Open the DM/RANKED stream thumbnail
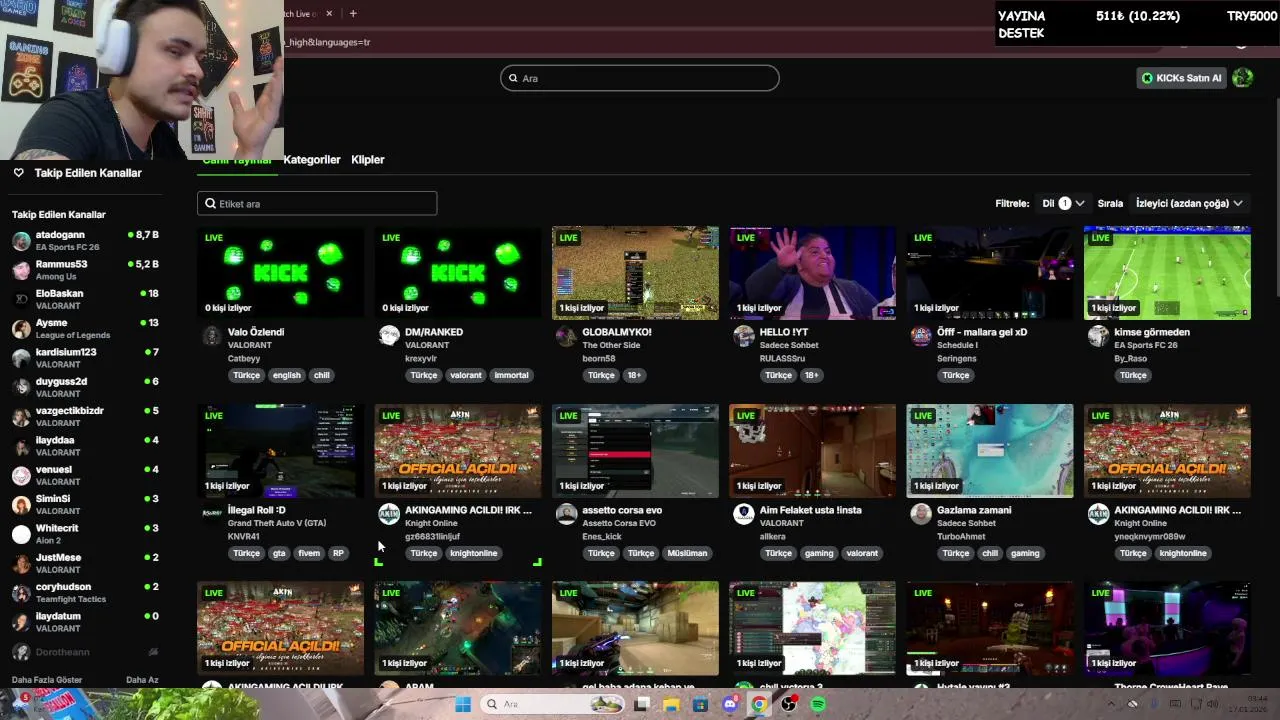 pyautogui.click(x=458, y=273)
